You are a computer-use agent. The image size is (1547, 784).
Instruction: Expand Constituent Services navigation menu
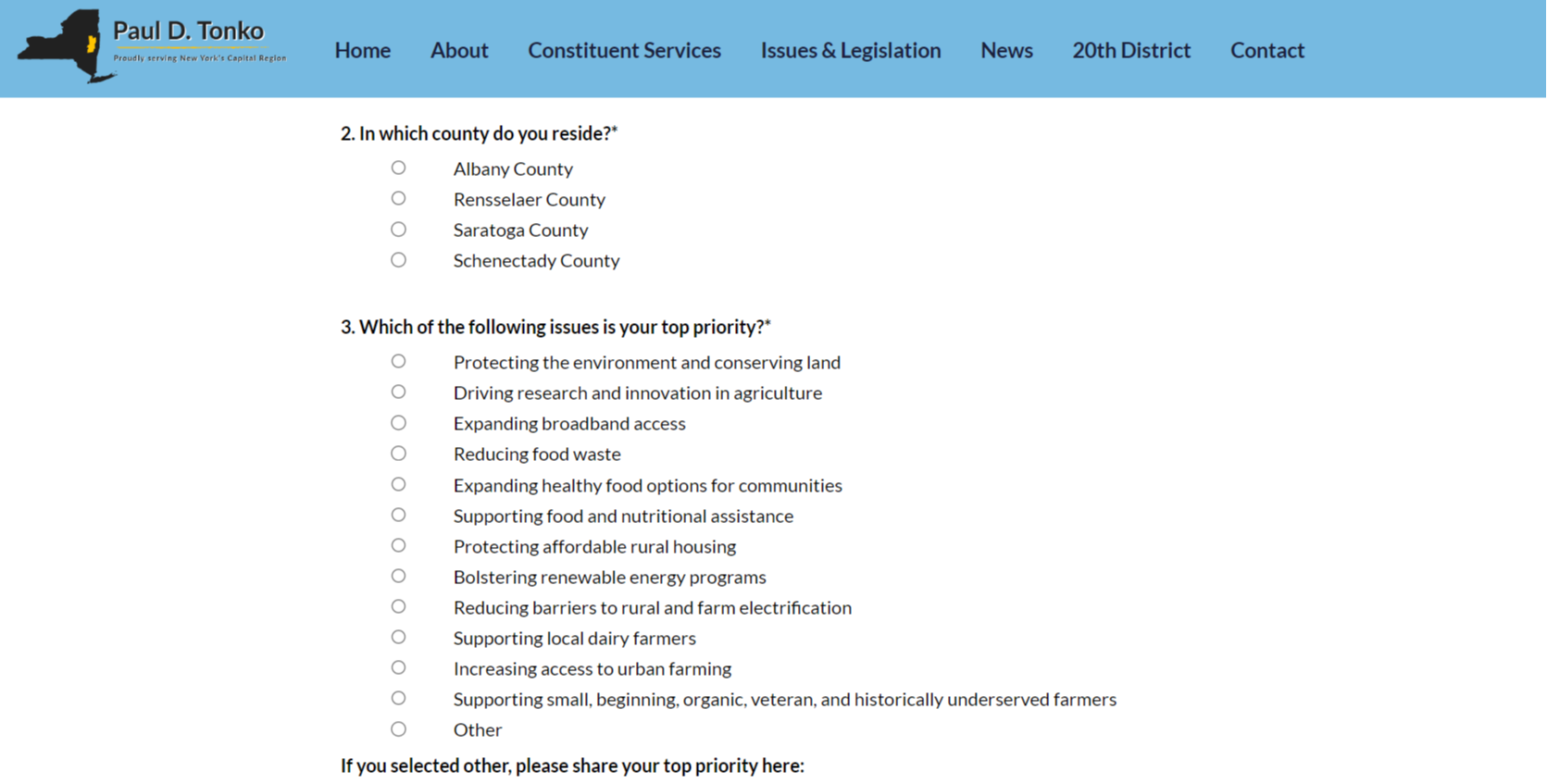(624, 50)
